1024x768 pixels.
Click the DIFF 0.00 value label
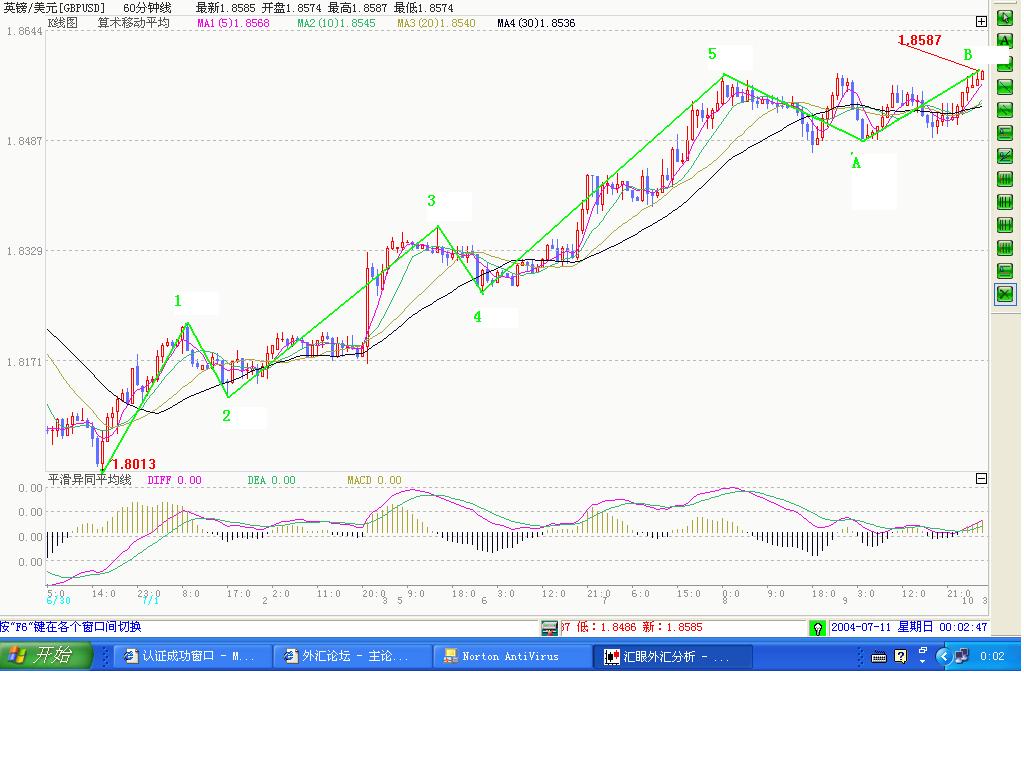coord(174,480)
